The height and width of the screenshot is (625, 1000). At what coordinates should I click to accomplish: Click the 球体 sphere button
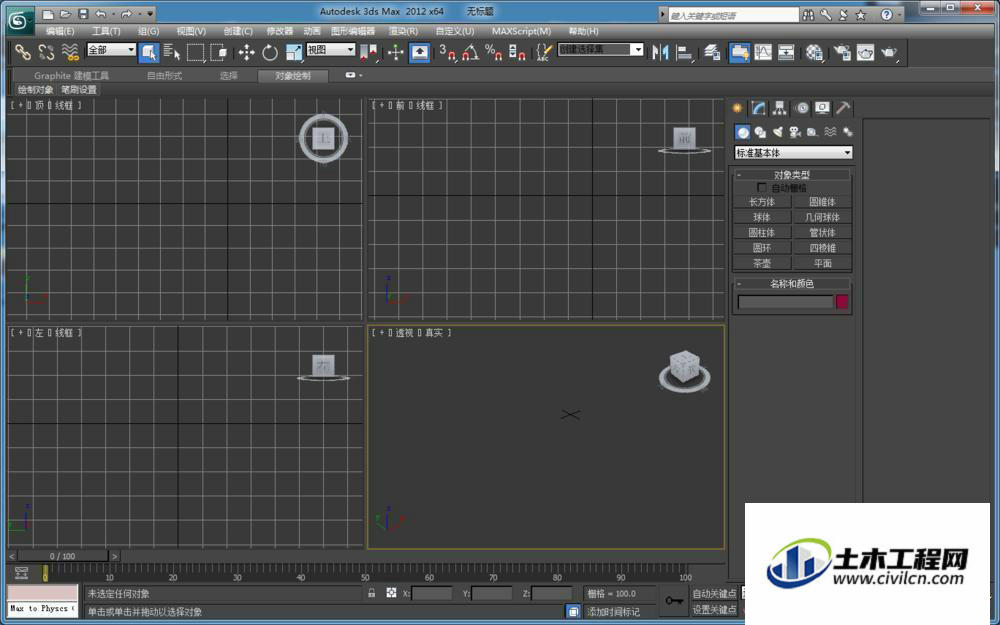pos(762,217)
